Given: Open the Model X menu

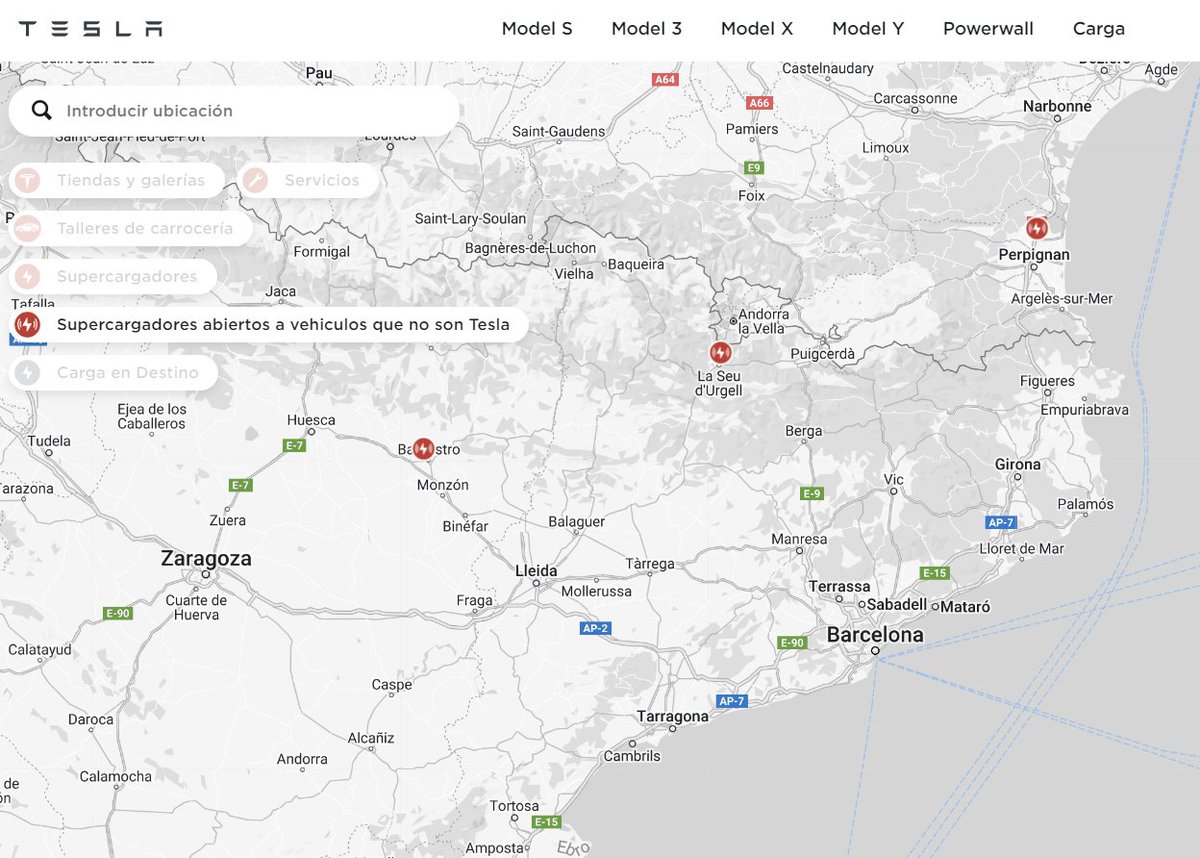Looking at the screenshot, I should [757, 29].
